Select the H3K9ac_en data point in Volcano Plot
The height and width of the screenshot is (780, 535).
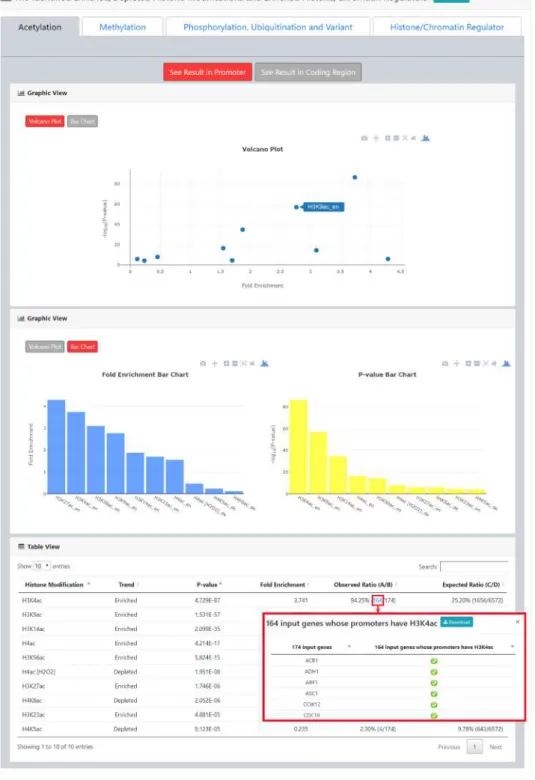(x=296, y=207)
